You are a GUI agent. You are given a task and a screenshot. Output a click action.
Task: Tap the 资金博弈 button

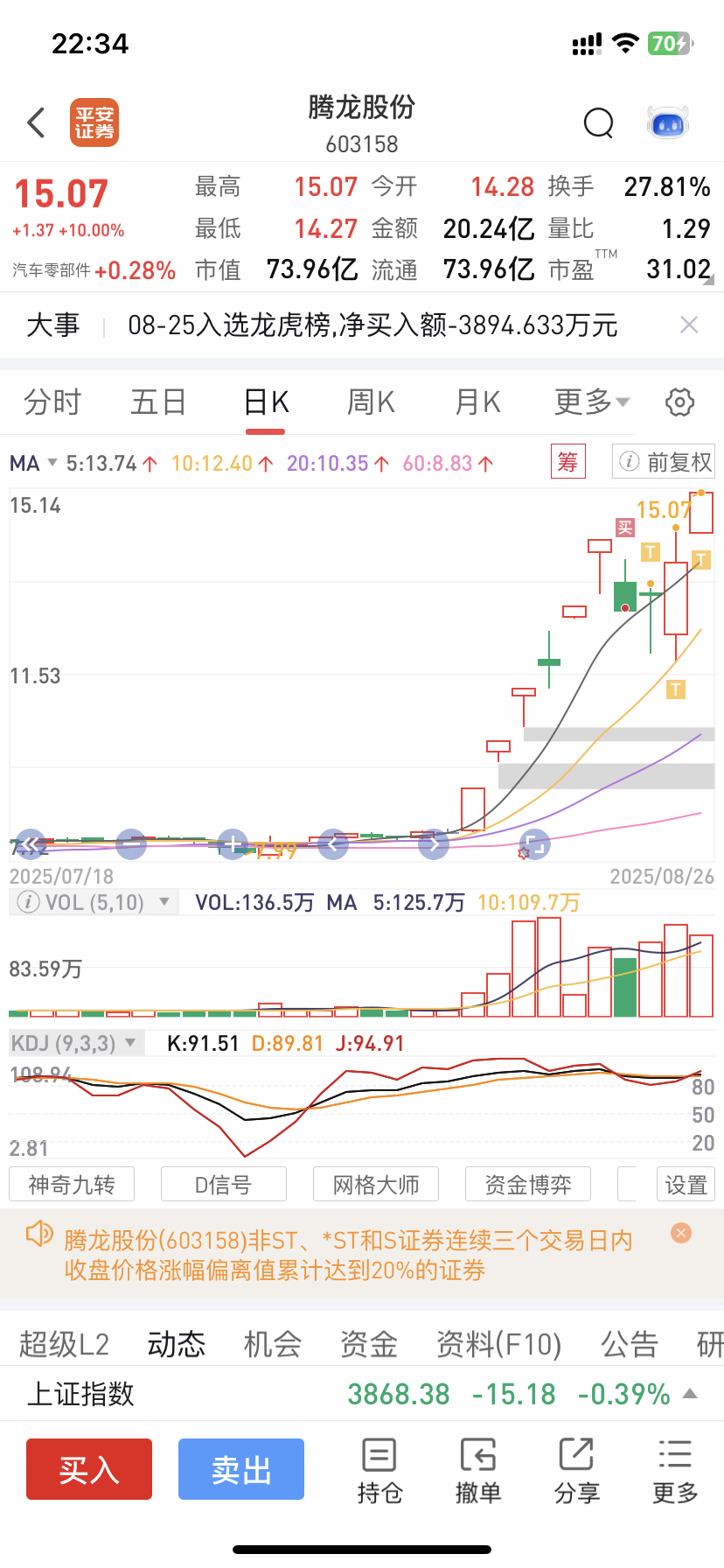pos(528,1185)
